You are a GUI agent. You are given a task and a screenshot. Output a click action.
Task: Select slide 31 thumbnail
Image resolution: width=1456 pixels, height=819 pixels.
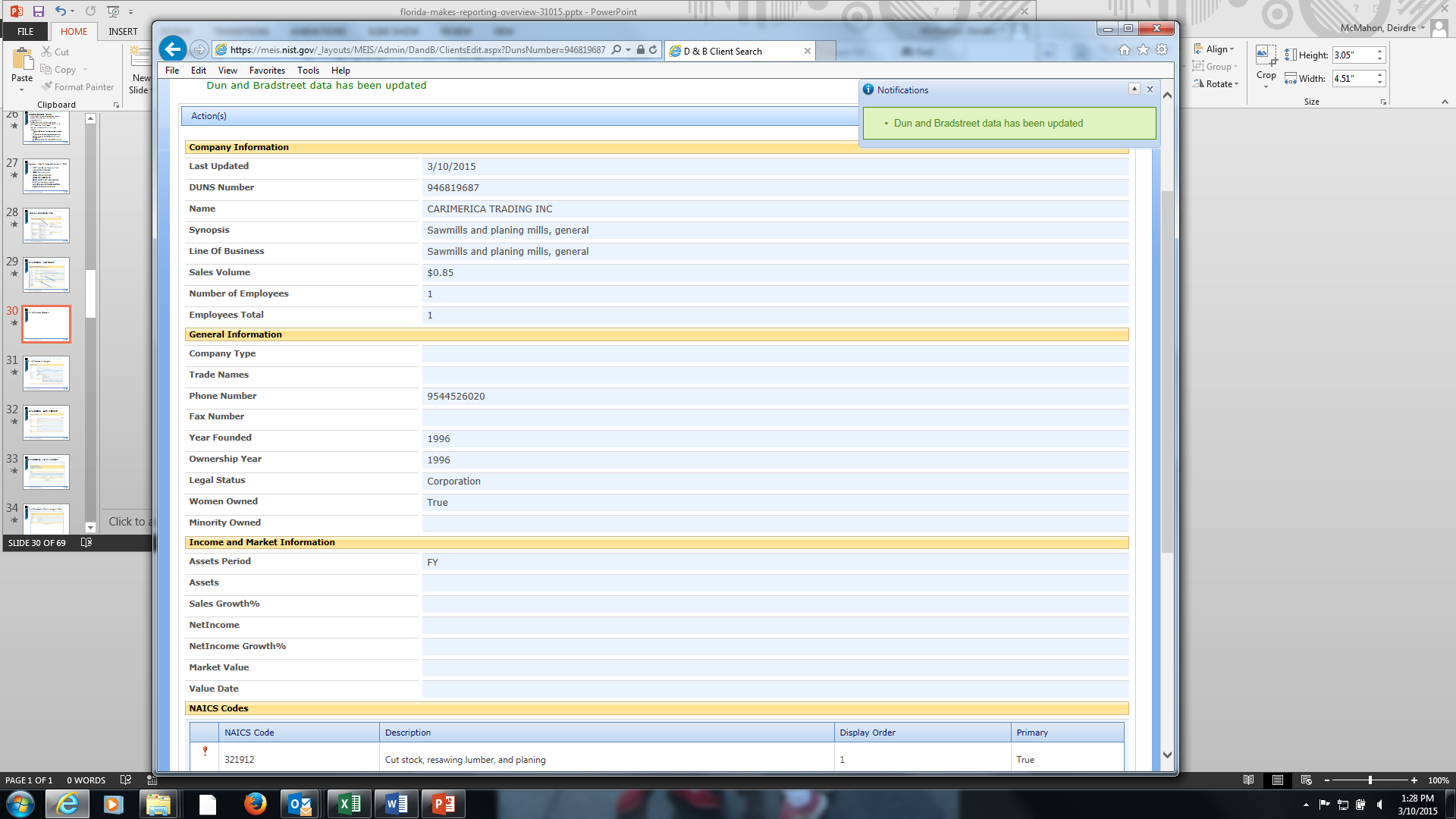(46, 373)
